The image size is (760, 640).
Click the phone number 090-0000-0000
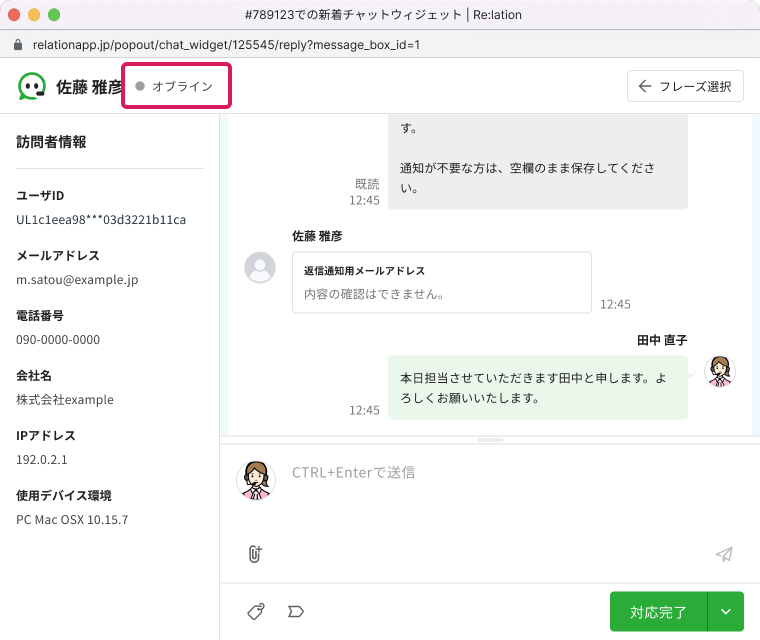58,339
